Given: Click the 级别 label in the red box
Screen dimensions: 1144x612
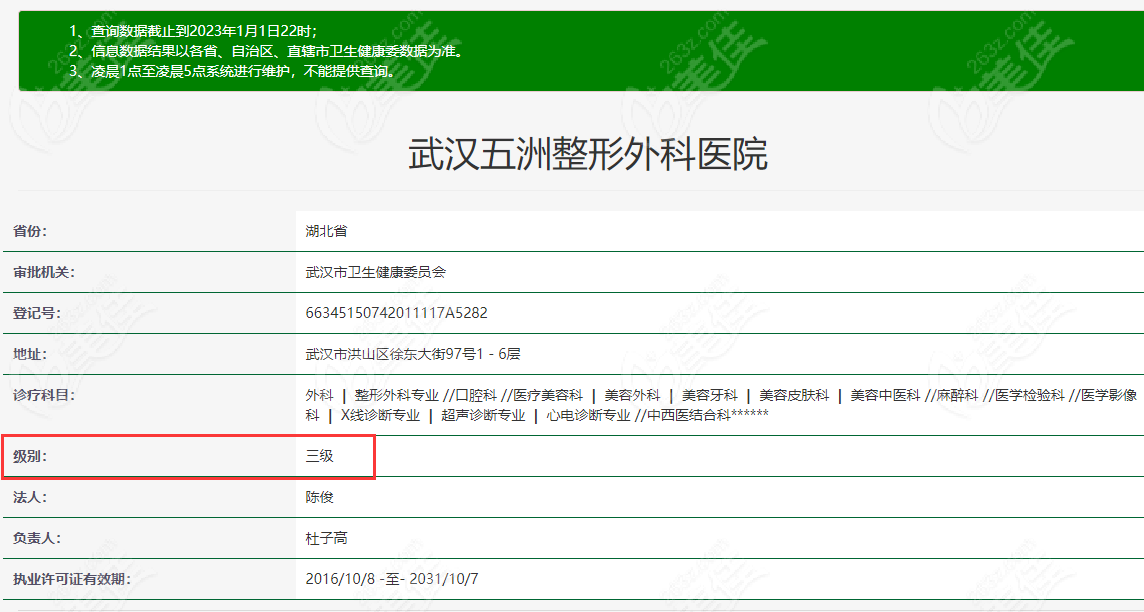Looking at the screenshot, I should click(x=30, y=456).
